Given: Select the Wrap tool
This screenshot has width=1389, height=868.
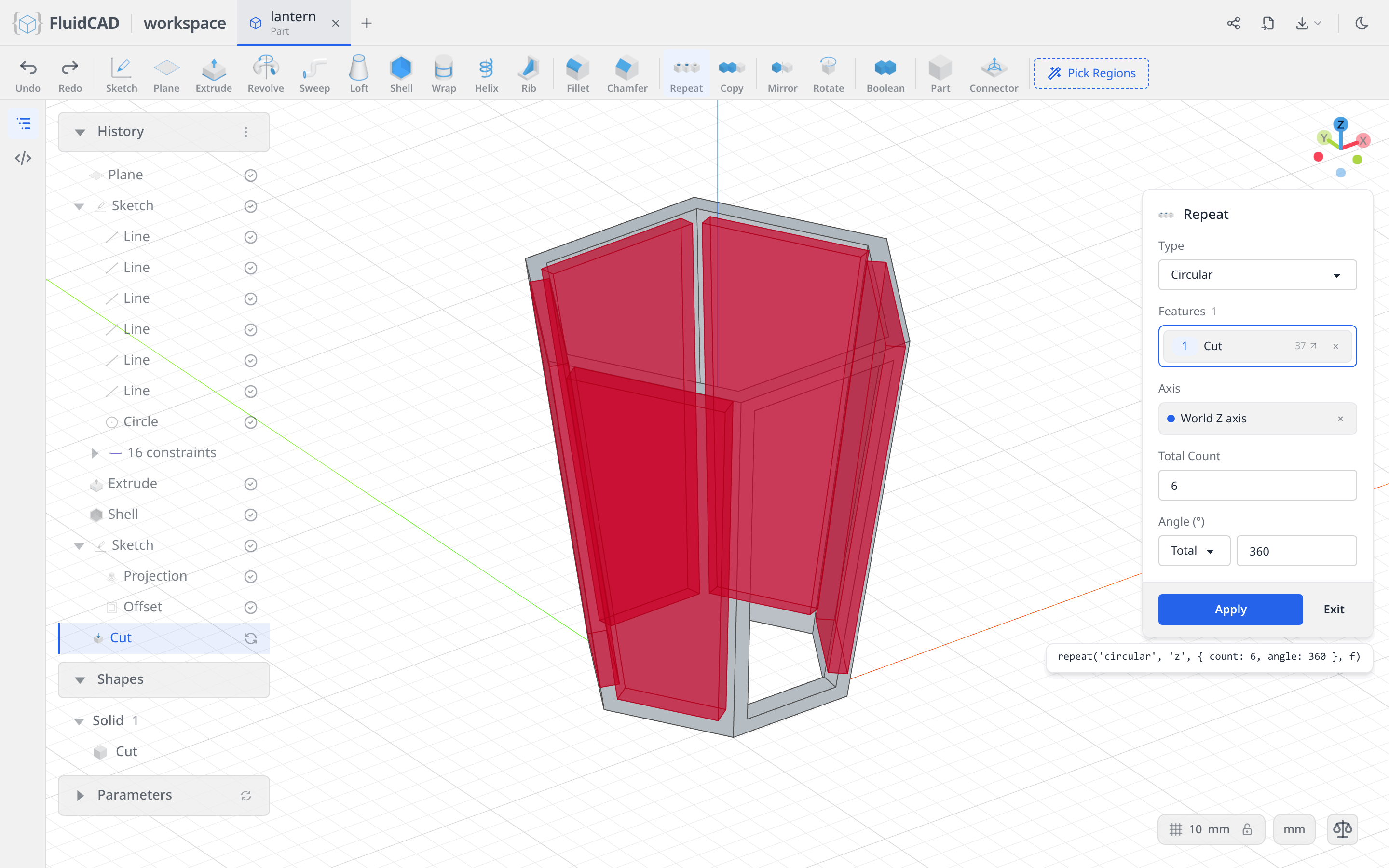Looking at the screenshot, I should [444, 74].
